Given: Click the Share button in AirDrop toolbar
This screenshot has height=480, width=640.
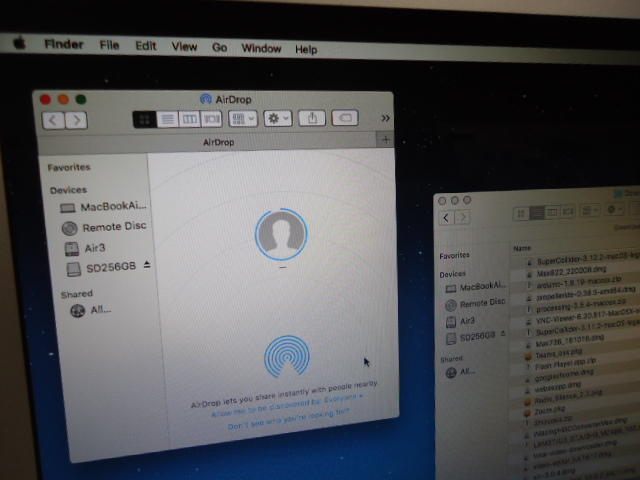Looking at the screenshot, I should pyautogui.click(x=312, y=118).
